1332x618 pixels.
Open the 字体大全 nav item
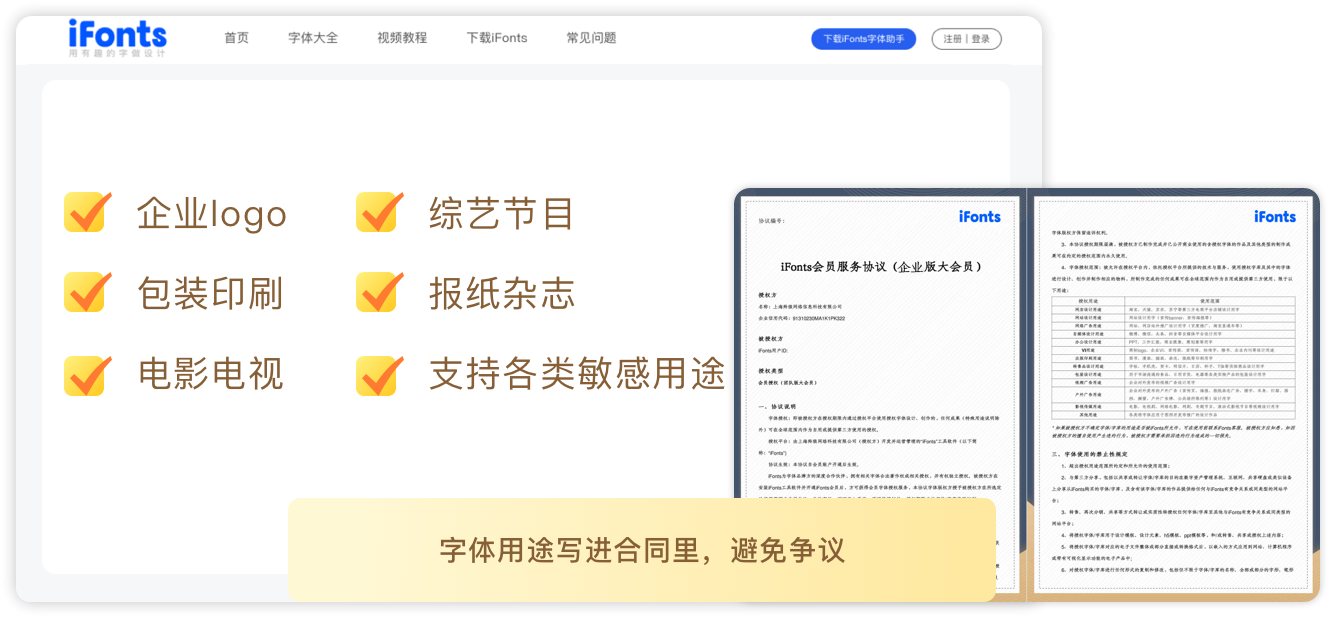tap(313, 38)
